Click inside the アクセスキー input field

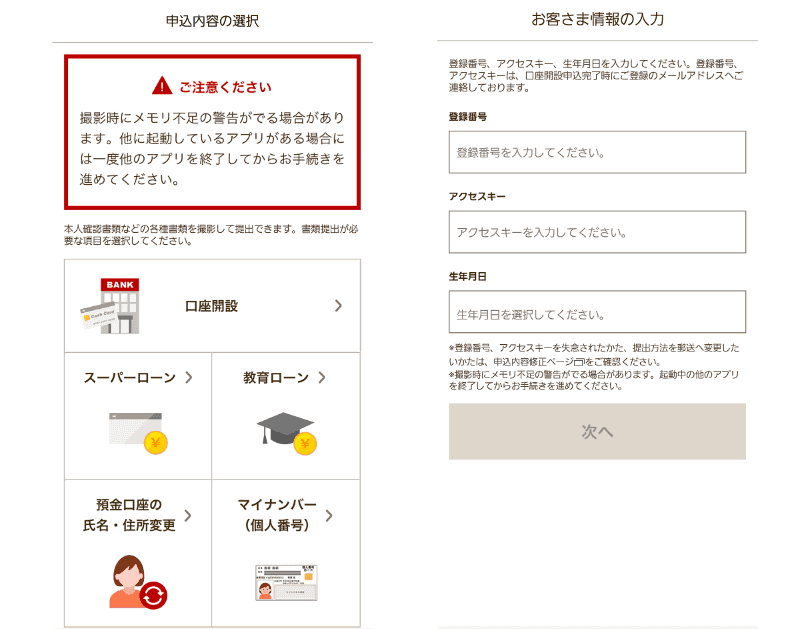pos(597,232)
